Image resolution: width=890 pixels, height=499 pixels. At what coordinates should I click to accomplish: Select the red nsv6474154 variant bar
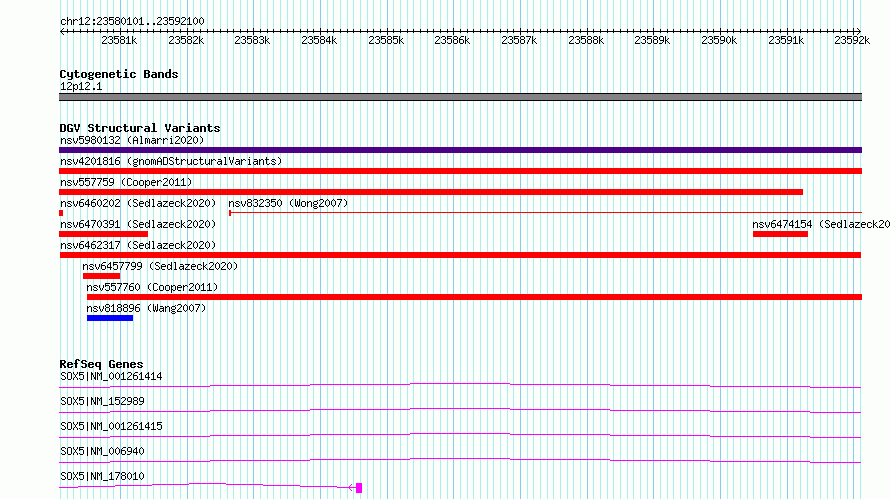click(780, 234)
